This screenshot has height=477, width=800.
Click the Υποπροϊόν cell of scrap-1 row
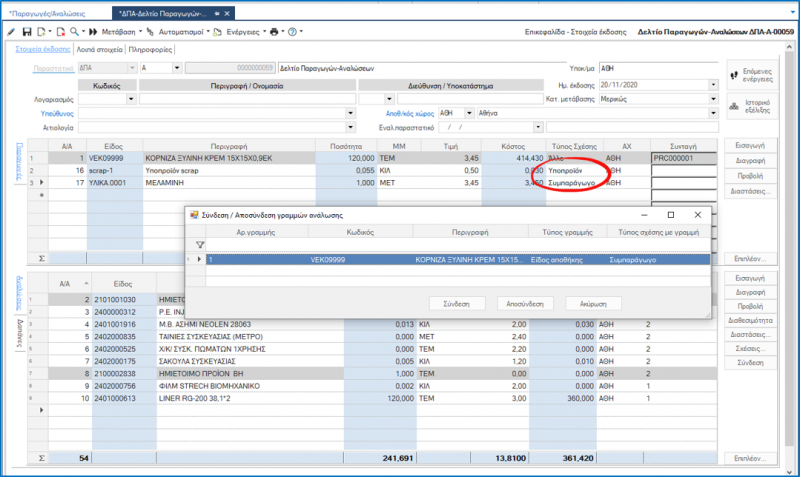click(574, 170)
